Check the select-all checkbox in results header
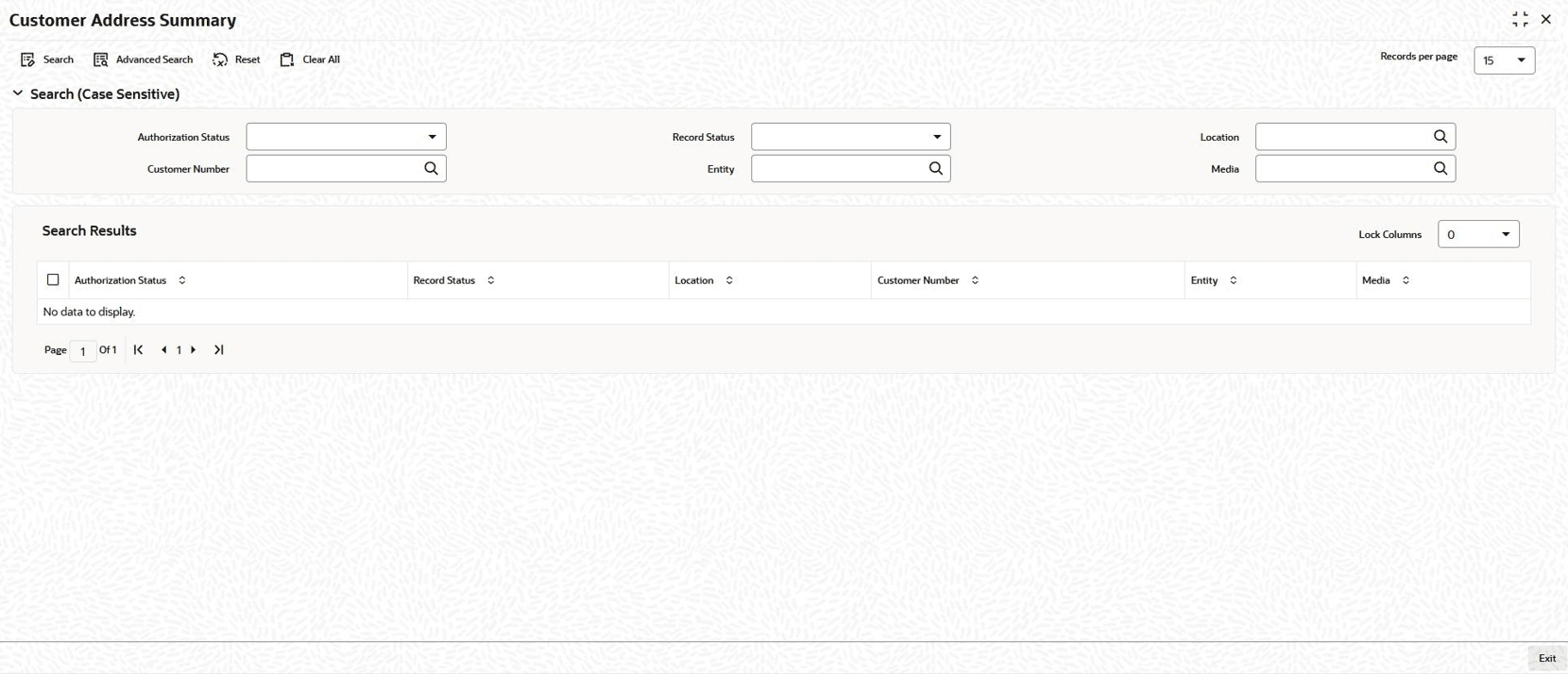The height and width of the screenshot is (674, 1568). click(x=53, y=279)
